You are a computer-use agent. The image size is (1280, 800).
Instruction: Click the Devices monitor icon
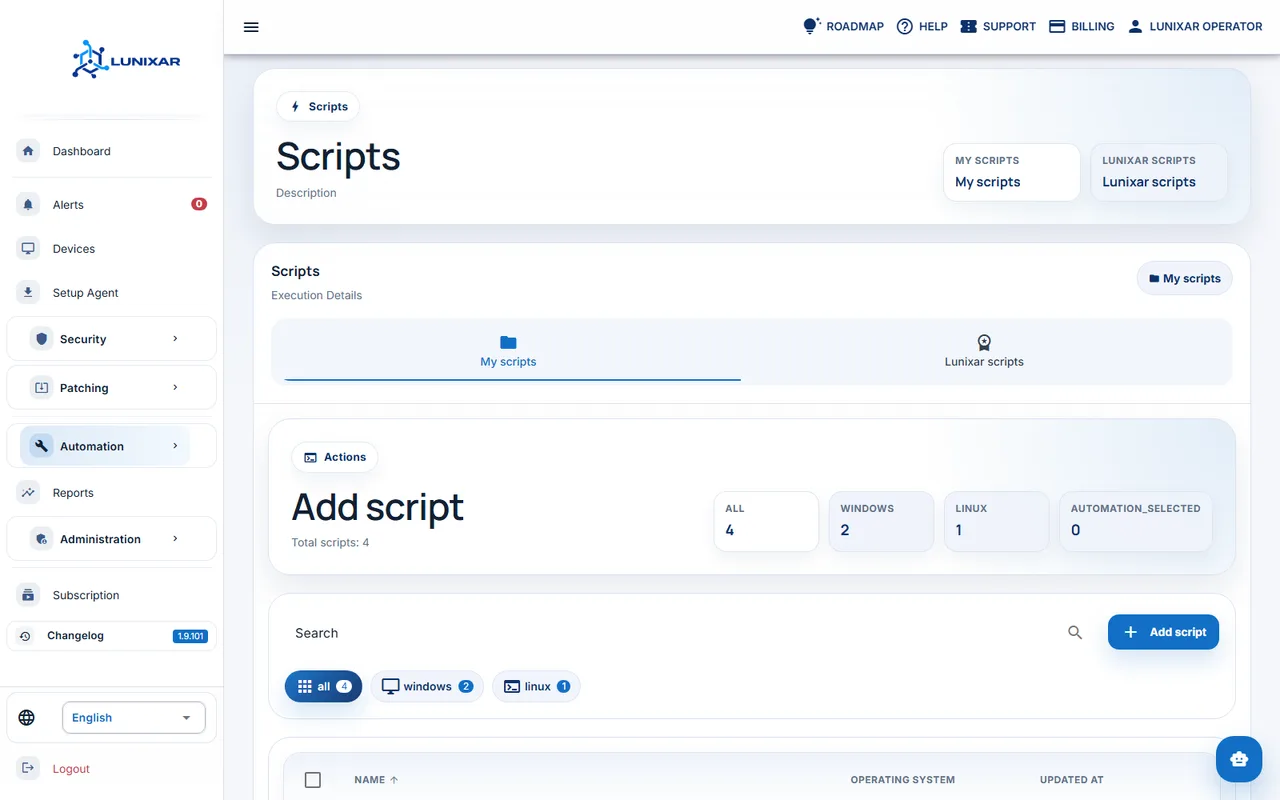point(28,248)
